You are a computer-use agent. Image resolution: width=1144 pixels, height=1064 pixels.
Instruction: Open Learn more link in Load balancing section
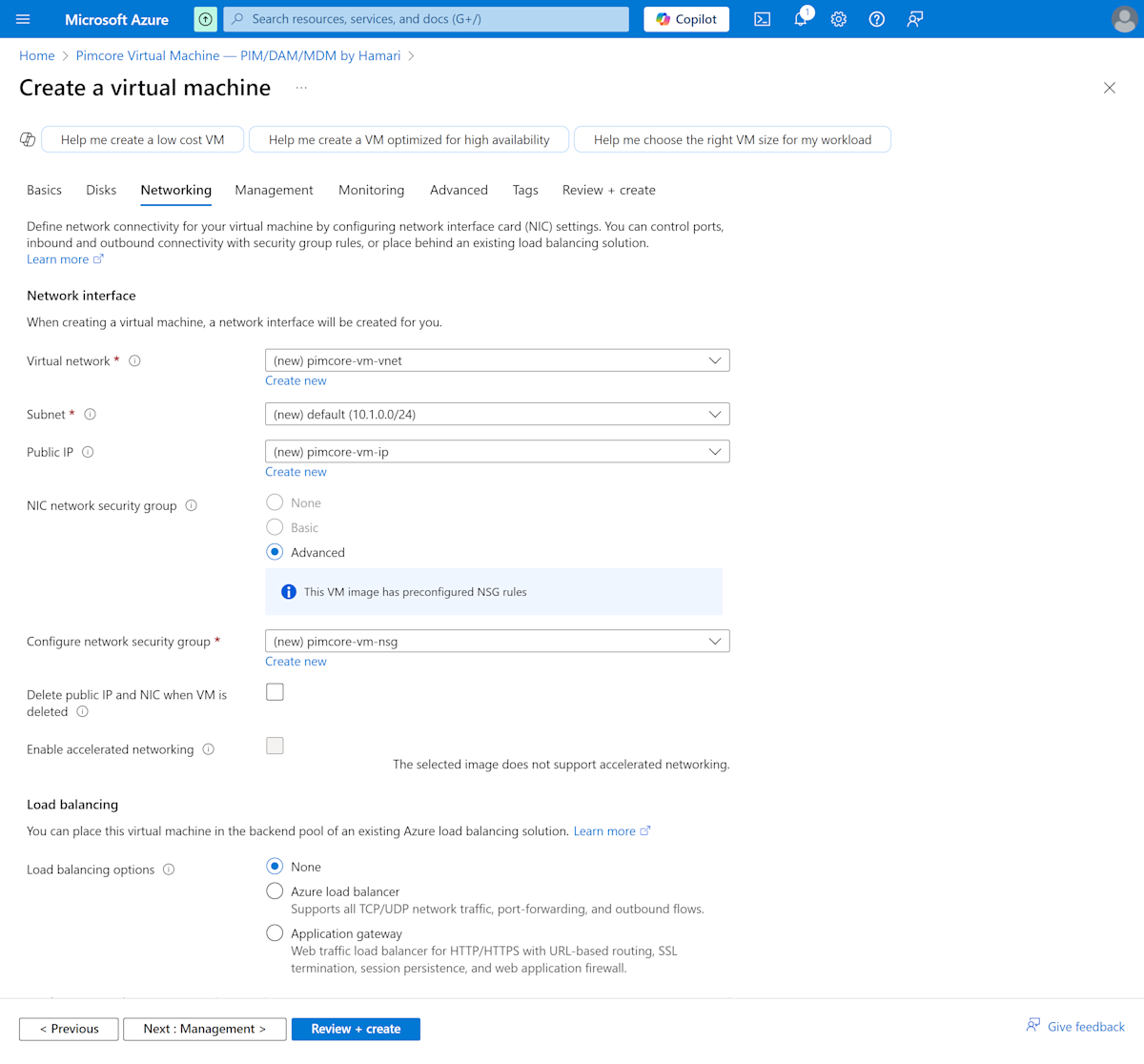[x=612, y=832]
